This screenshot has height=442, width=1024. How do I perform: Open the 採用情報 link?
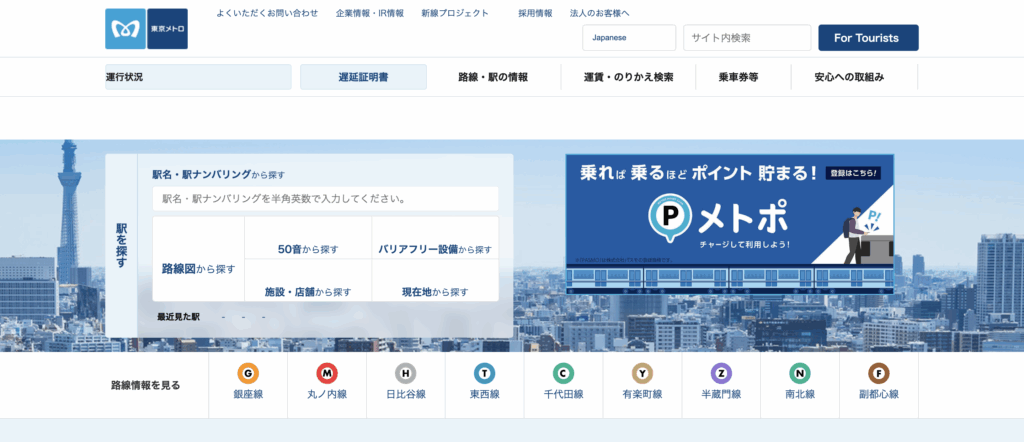pyautogui.click(x=535, y=13)
